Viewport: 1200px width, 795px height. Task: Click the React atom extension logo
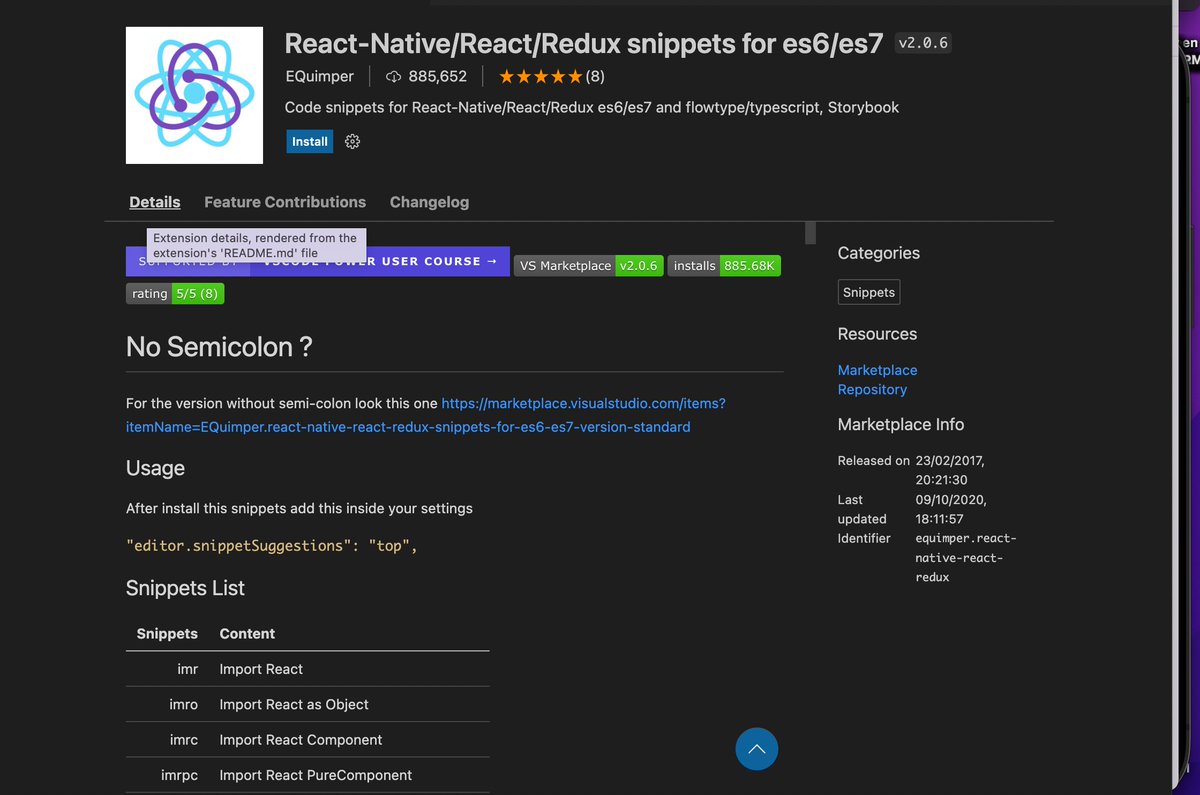click(x=194, y=95)
